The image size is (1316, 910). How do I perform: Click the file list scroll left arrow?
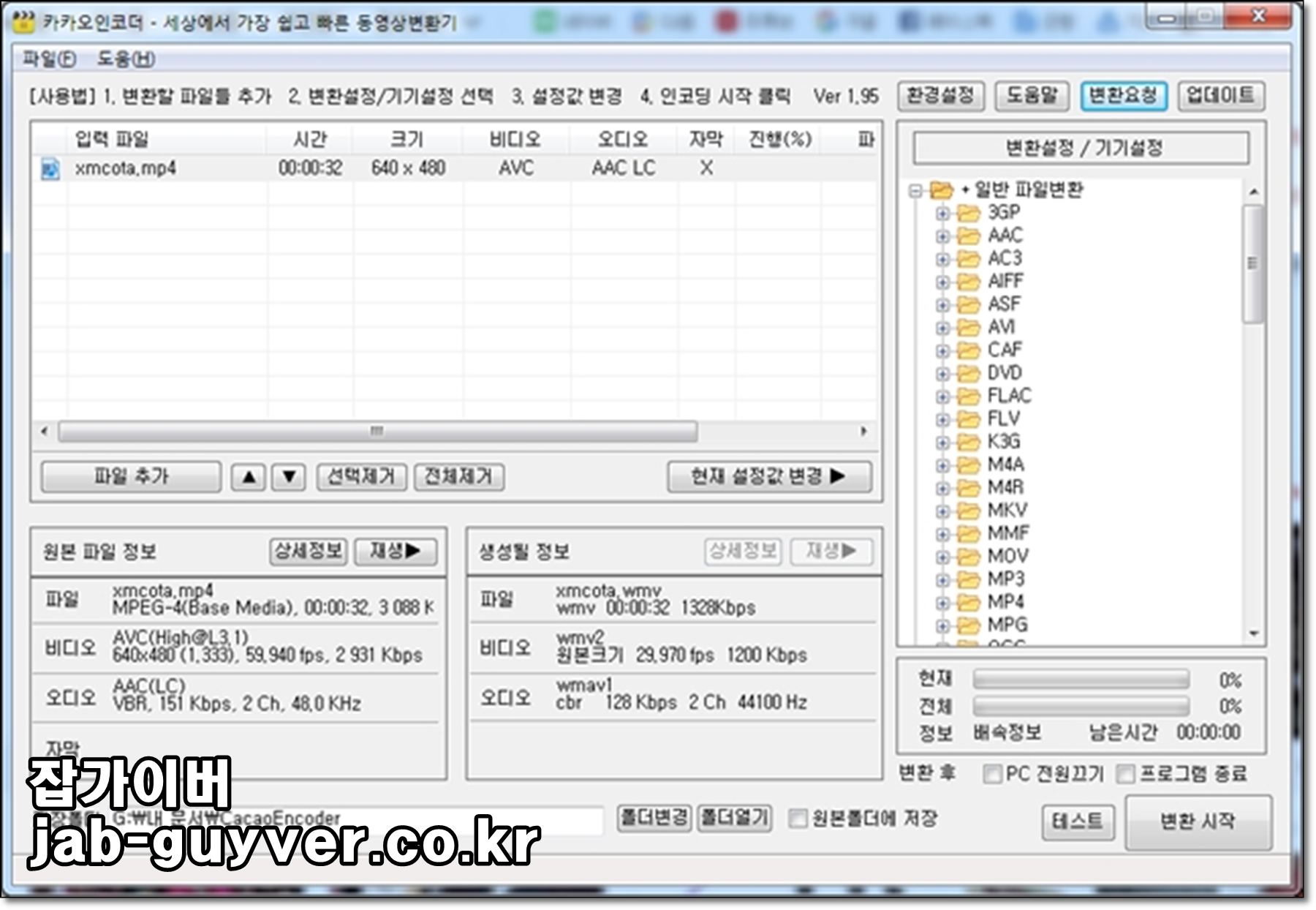[x=45, y=432]
